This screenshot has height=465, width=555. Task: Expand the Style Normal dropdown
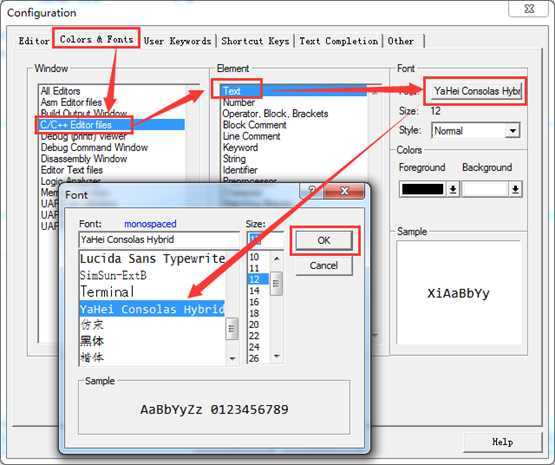pyautogui.click(x=512, y=131)
